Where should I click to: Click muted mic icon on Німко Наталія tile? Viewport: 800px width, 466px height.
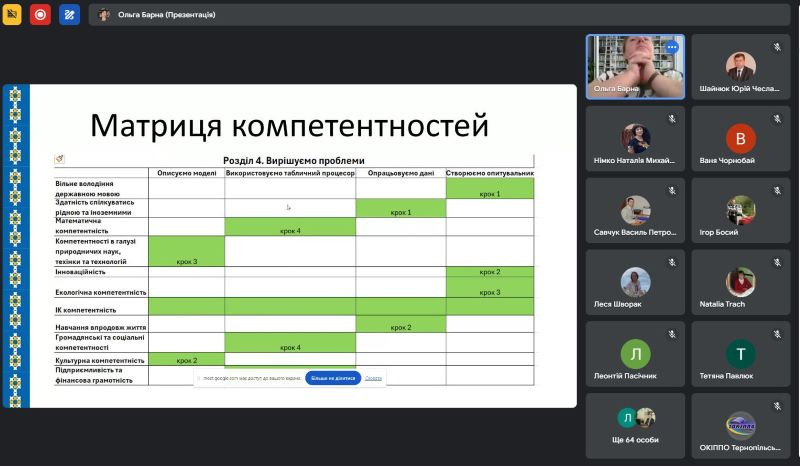point(672,118)
